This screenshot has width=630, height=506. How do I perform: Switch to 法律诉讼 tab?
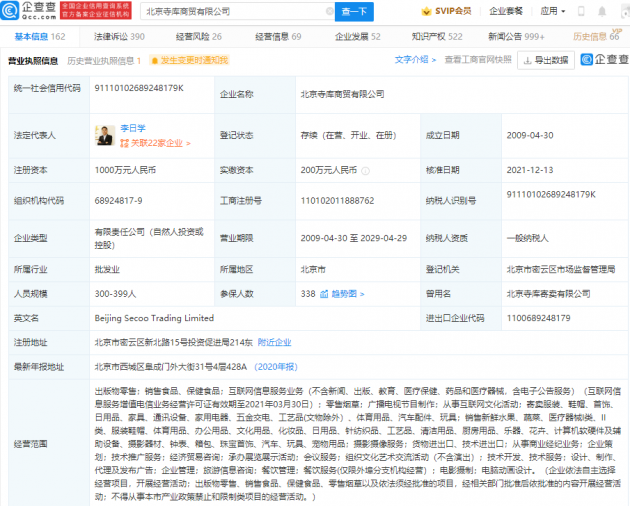click(119, 37)
